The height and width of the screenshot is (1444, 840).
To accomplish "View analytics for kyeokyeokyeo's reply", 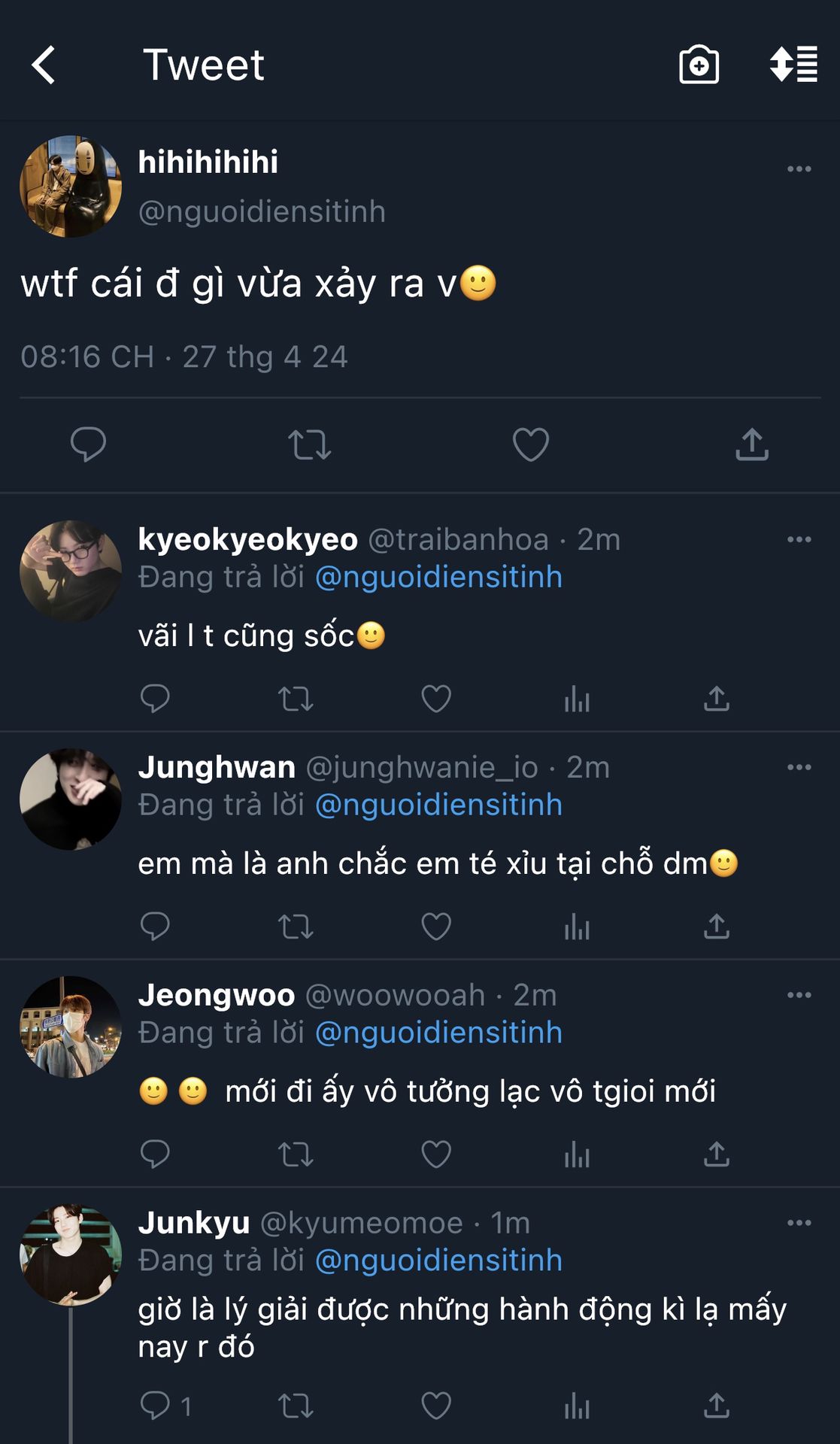I will click(x=577, y=699).
